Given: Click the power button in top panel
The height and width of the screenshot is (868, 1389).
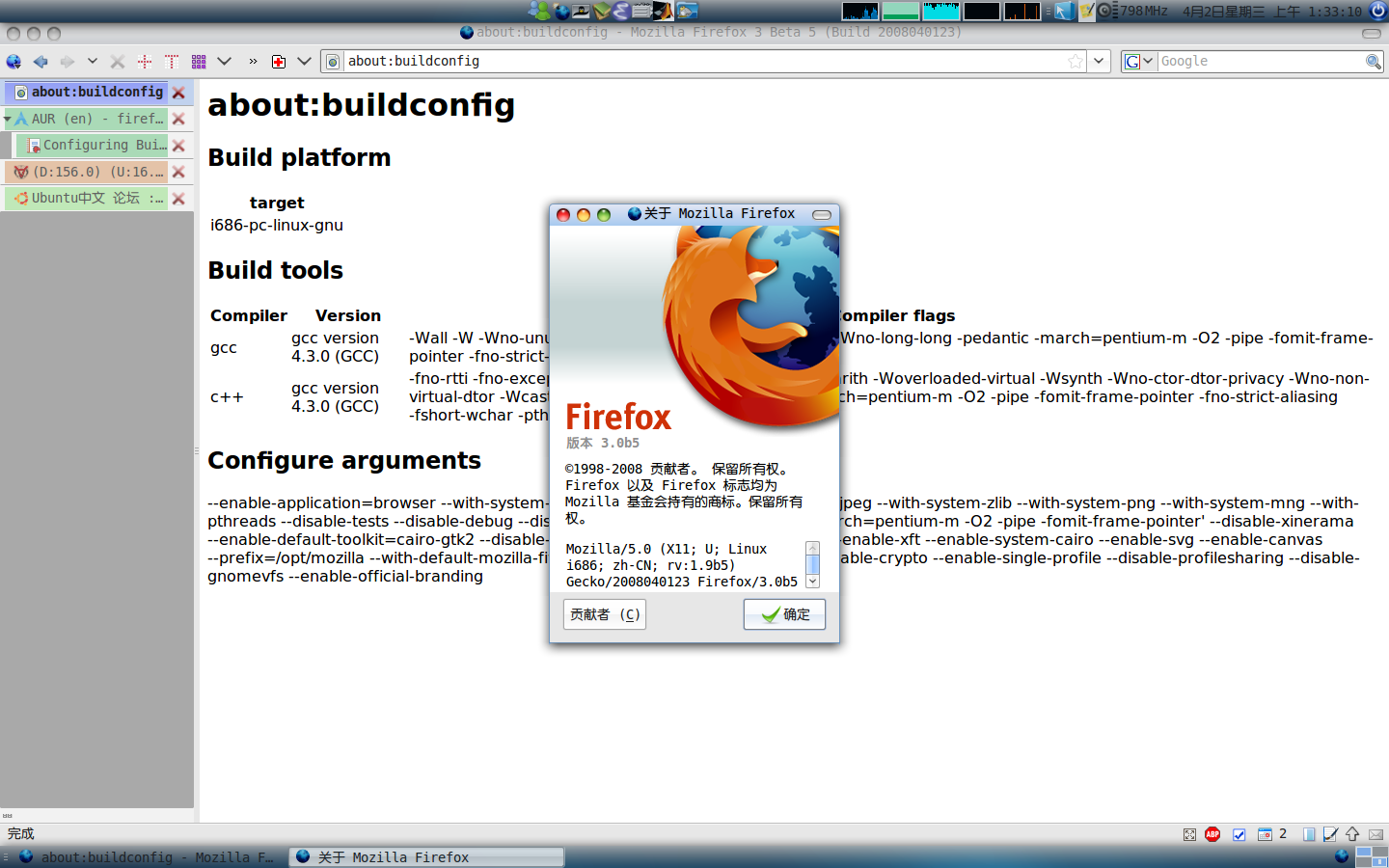Looking at the screenshot, I should 1377,11.
